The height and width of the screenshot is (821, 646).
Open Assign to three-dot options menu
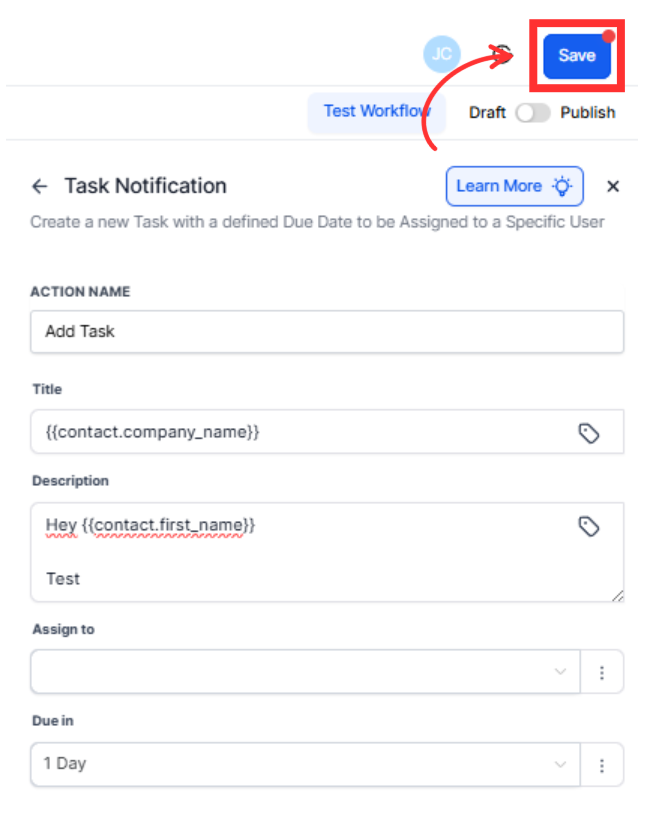click(x=602, y=672)
